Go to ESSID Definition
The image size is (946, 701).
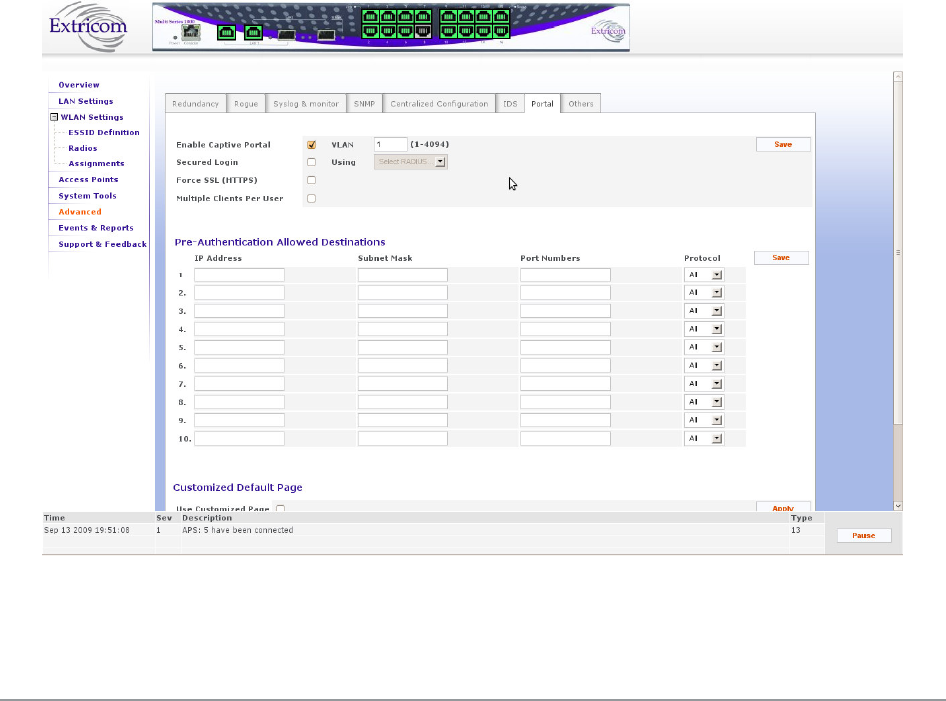(104, 133)
